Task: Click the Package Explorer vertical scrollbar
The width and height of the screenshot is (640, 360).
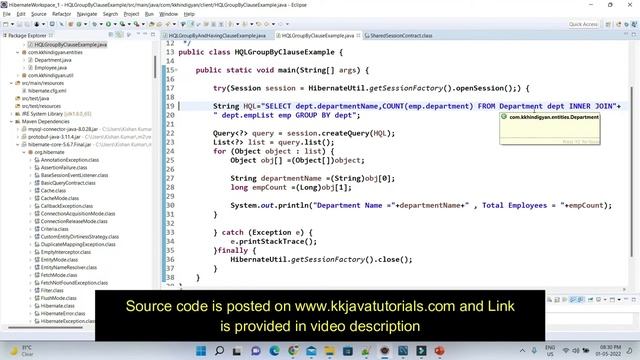Action: (155, 67)
